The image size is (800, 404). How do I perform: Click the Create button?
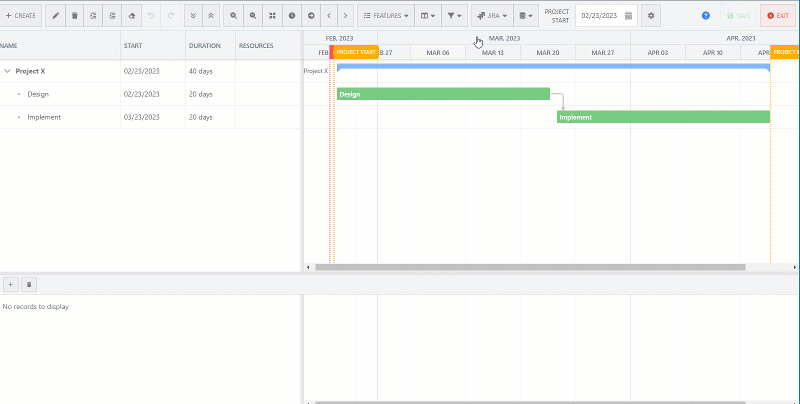tap(20, 16)
